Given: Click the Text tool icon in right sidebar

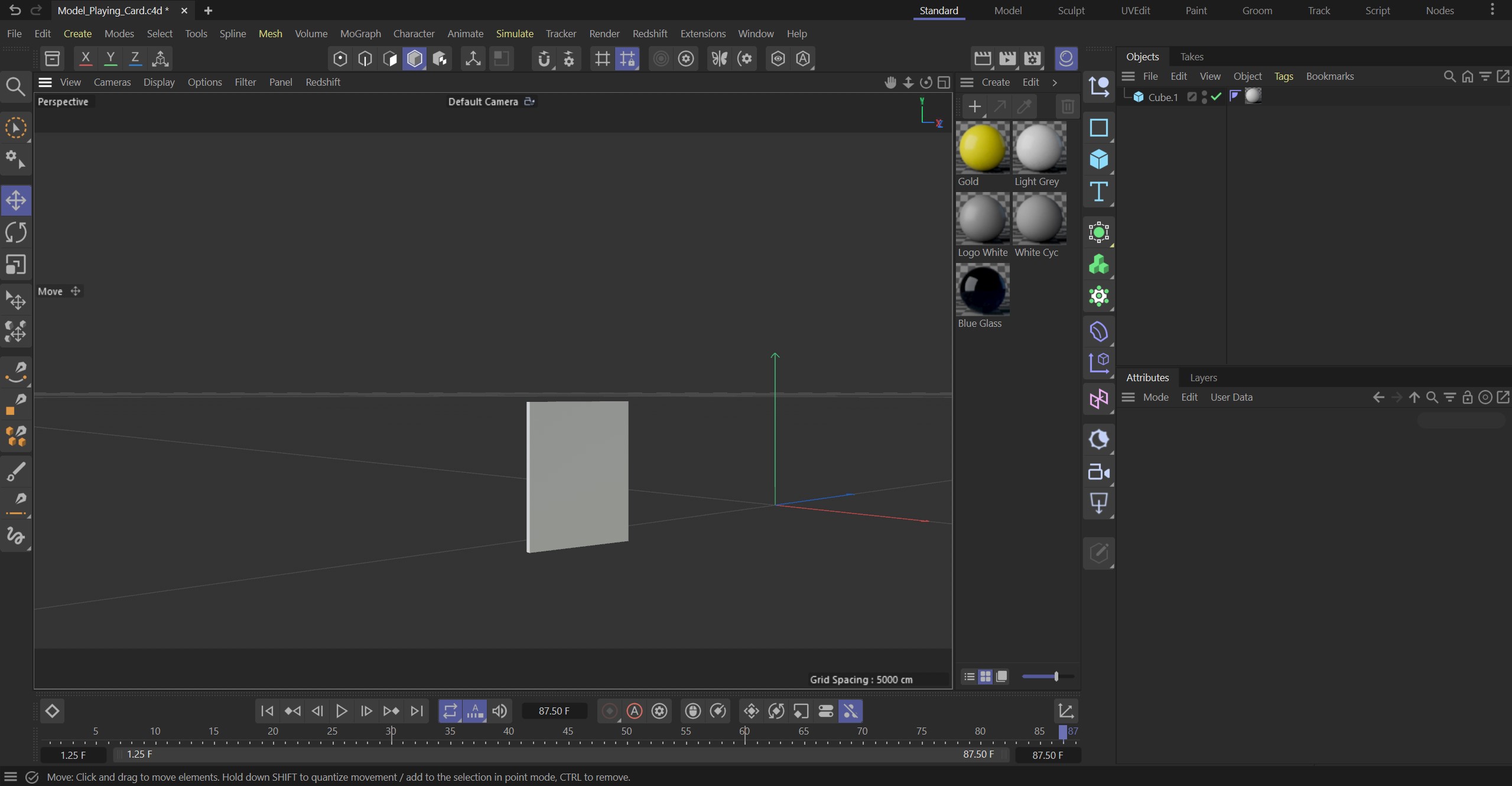Looking at the screenshot, I should pyautogui.click(x=1098, y=191).
